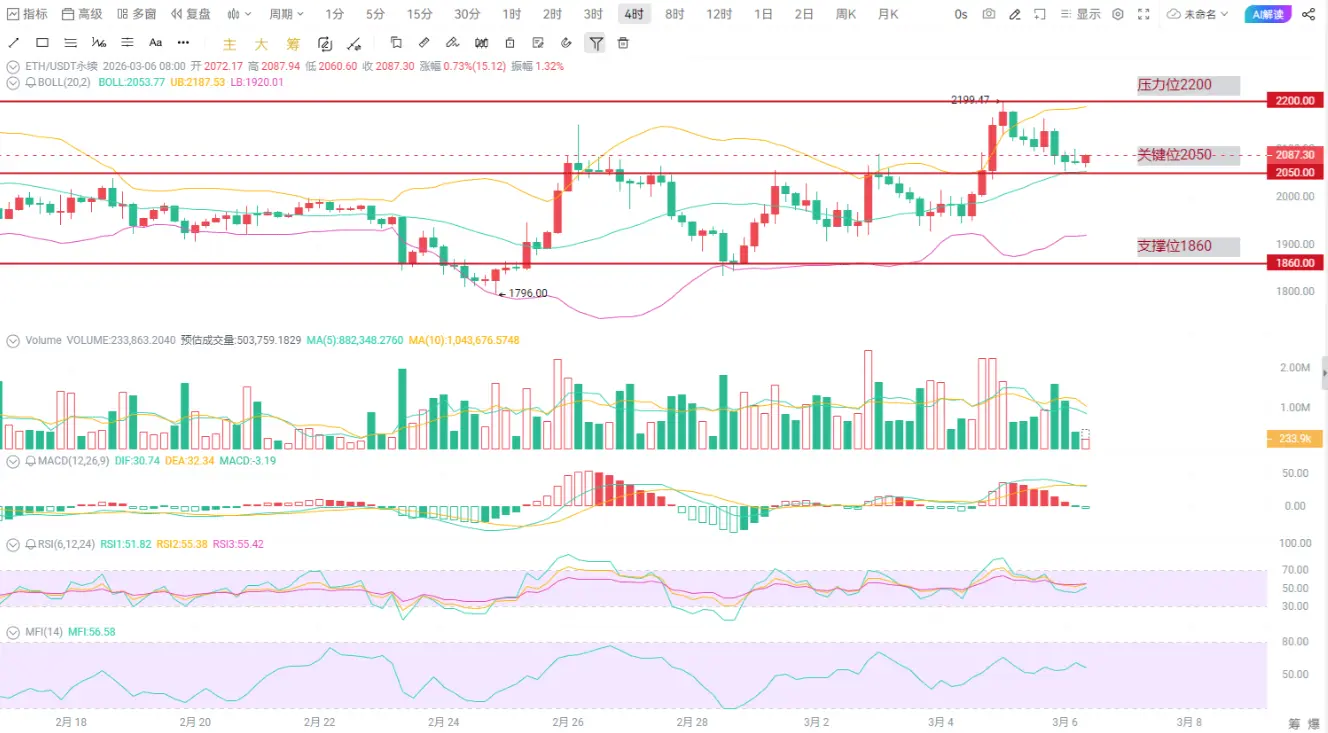The height and width of the screenshot is (733, 1328).
Task: Toggle the 大 indicator button
Action: (x=261, y=44)
